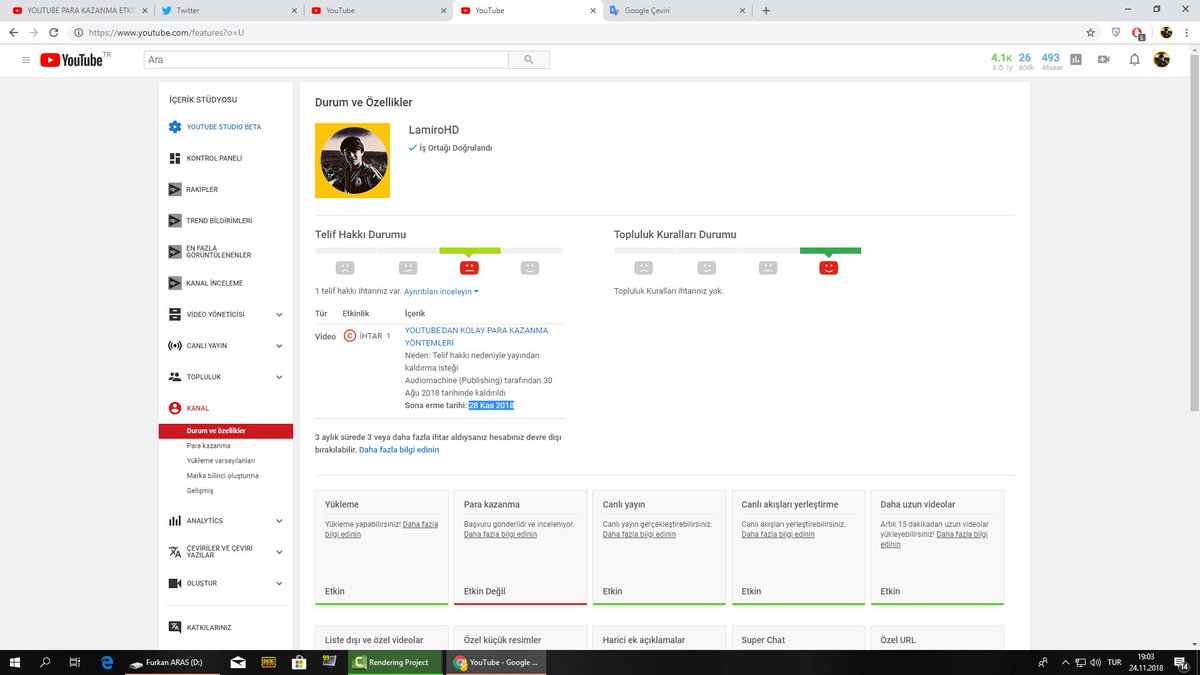Go back to the previous page
This screenshot has height=675, width=1200.
(x=13, y=32)
